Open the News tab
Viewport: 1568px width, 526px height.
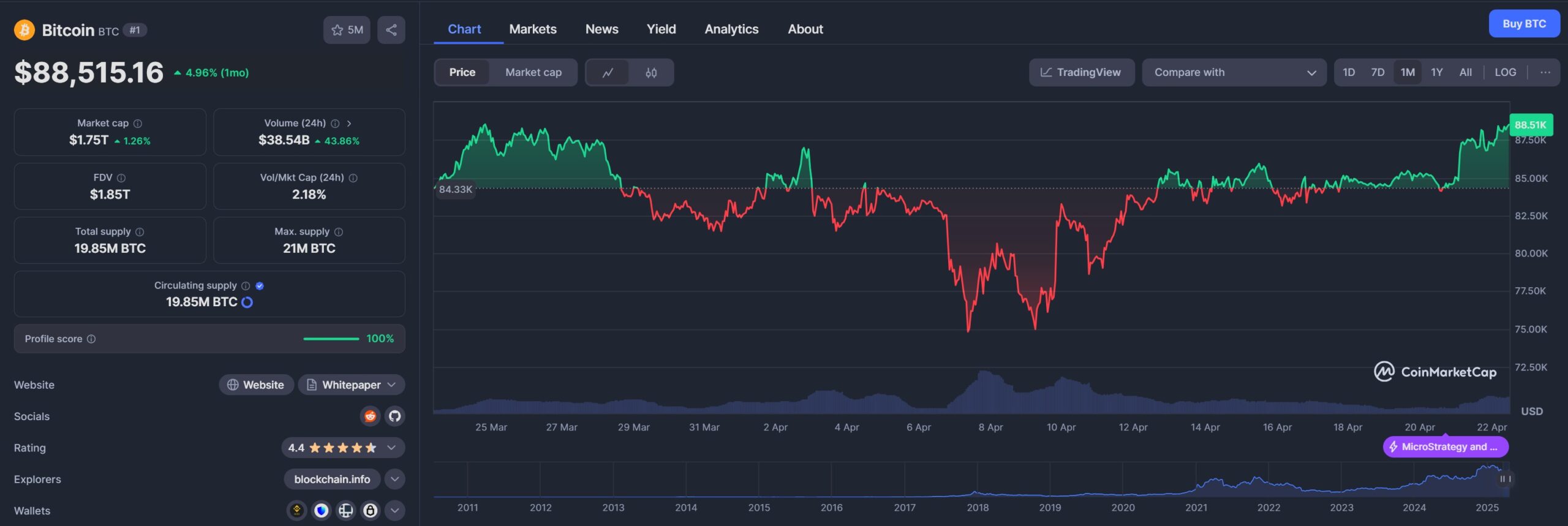[602, 29]
